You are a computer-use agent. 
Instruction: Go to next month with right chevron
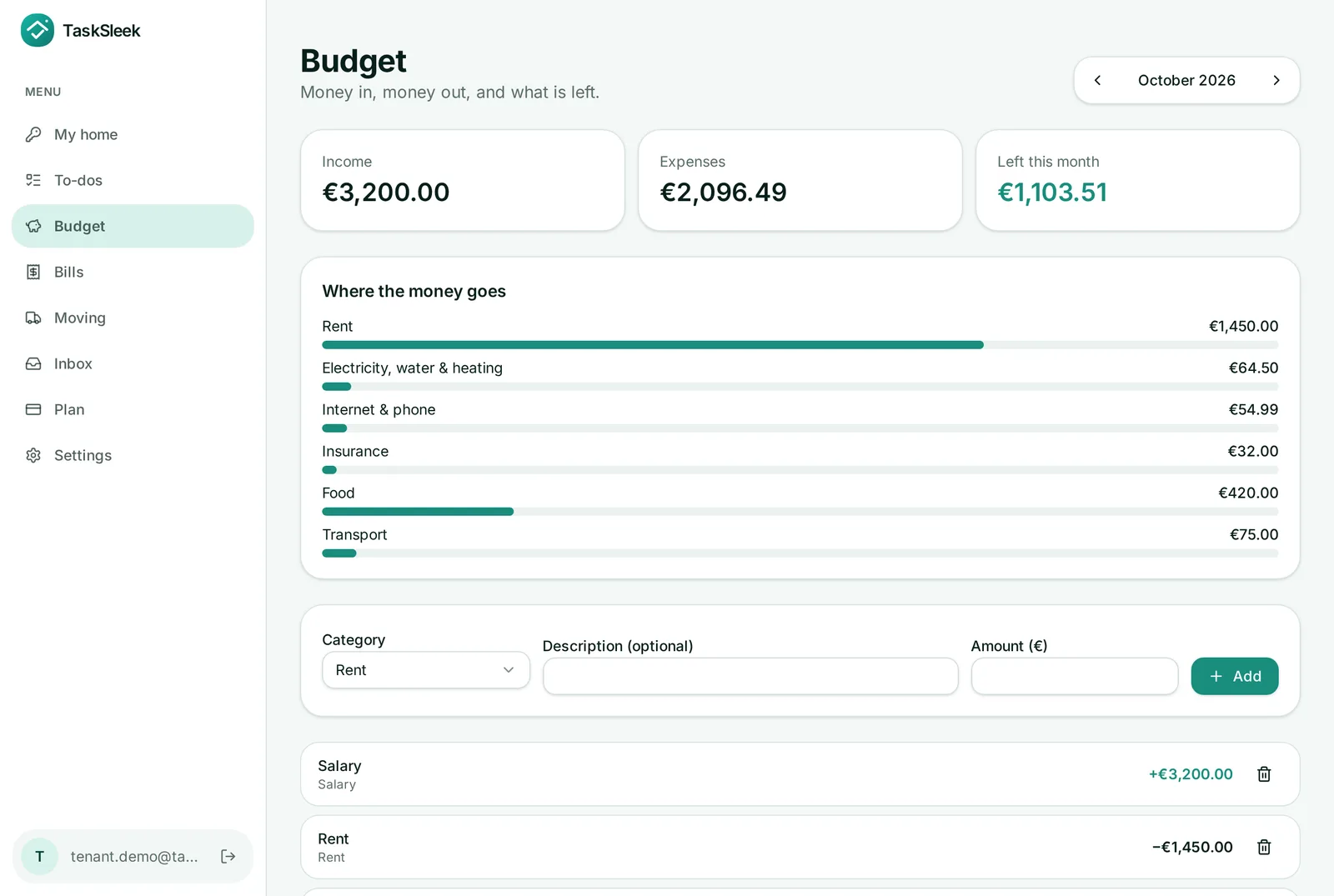pos(1276,80)
